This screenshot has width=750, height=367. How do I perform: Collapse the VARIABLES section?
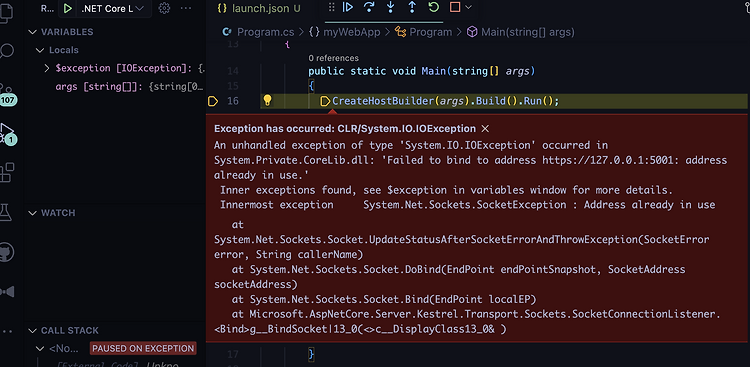[x=32, y=32]
